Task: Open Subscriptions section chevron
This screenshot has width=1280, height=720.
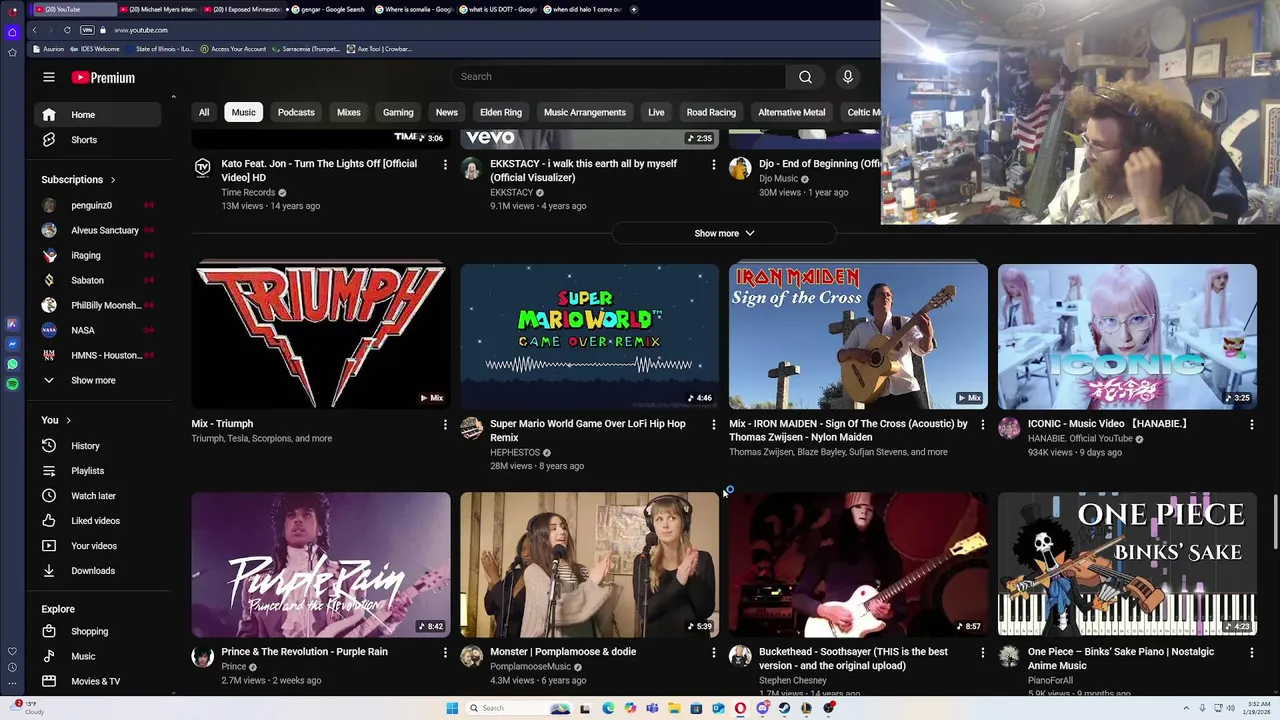Action: click(113, 180)
